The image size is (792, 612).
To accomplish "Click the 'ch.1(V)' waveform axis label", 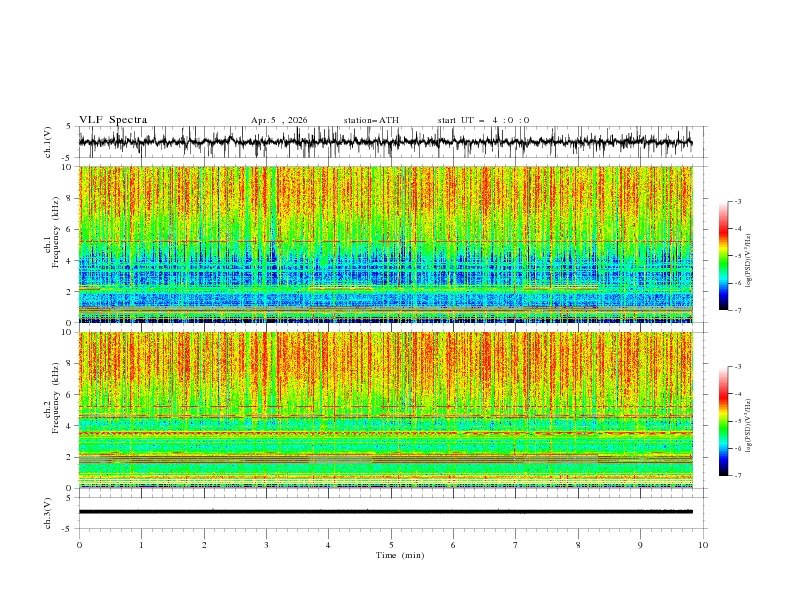I will coord(48,142).
